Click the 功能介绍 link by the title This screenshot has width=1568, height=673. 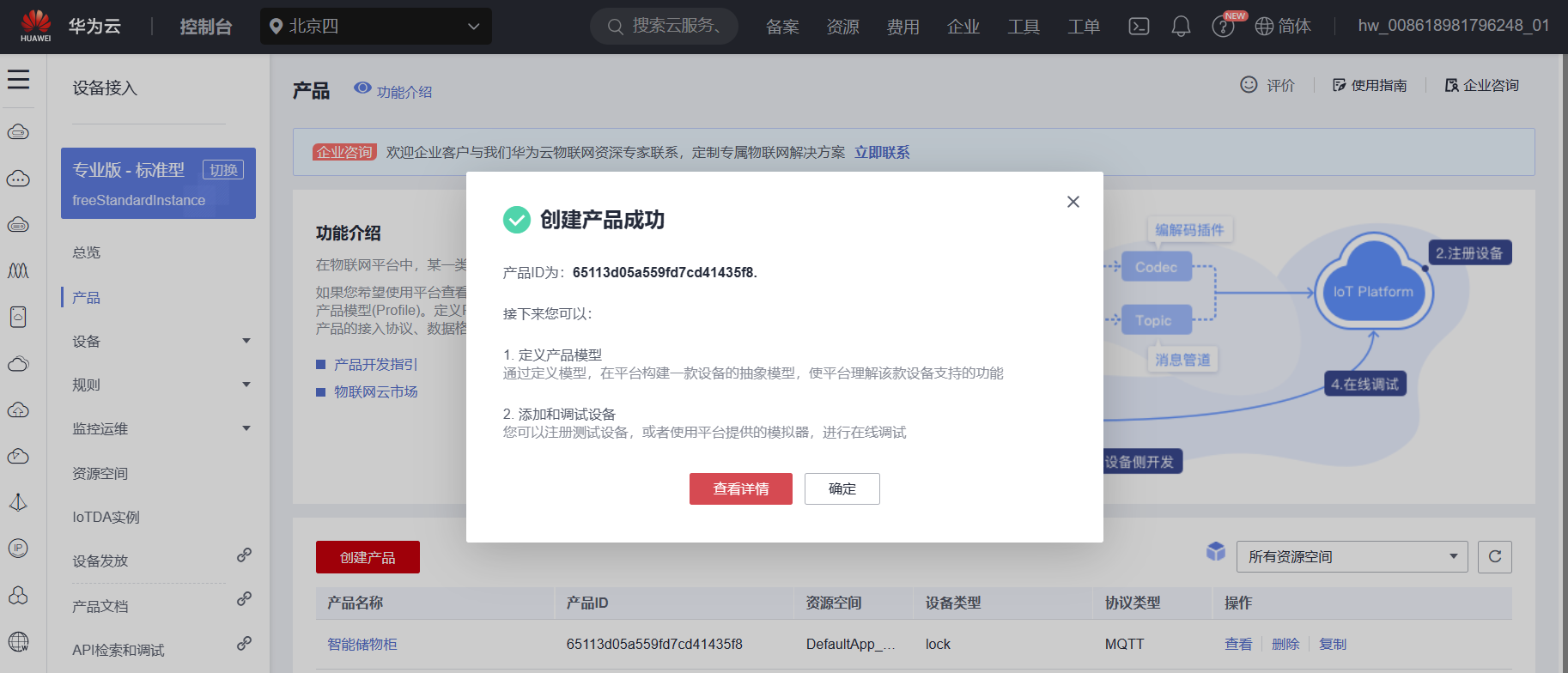pos(404,92)
